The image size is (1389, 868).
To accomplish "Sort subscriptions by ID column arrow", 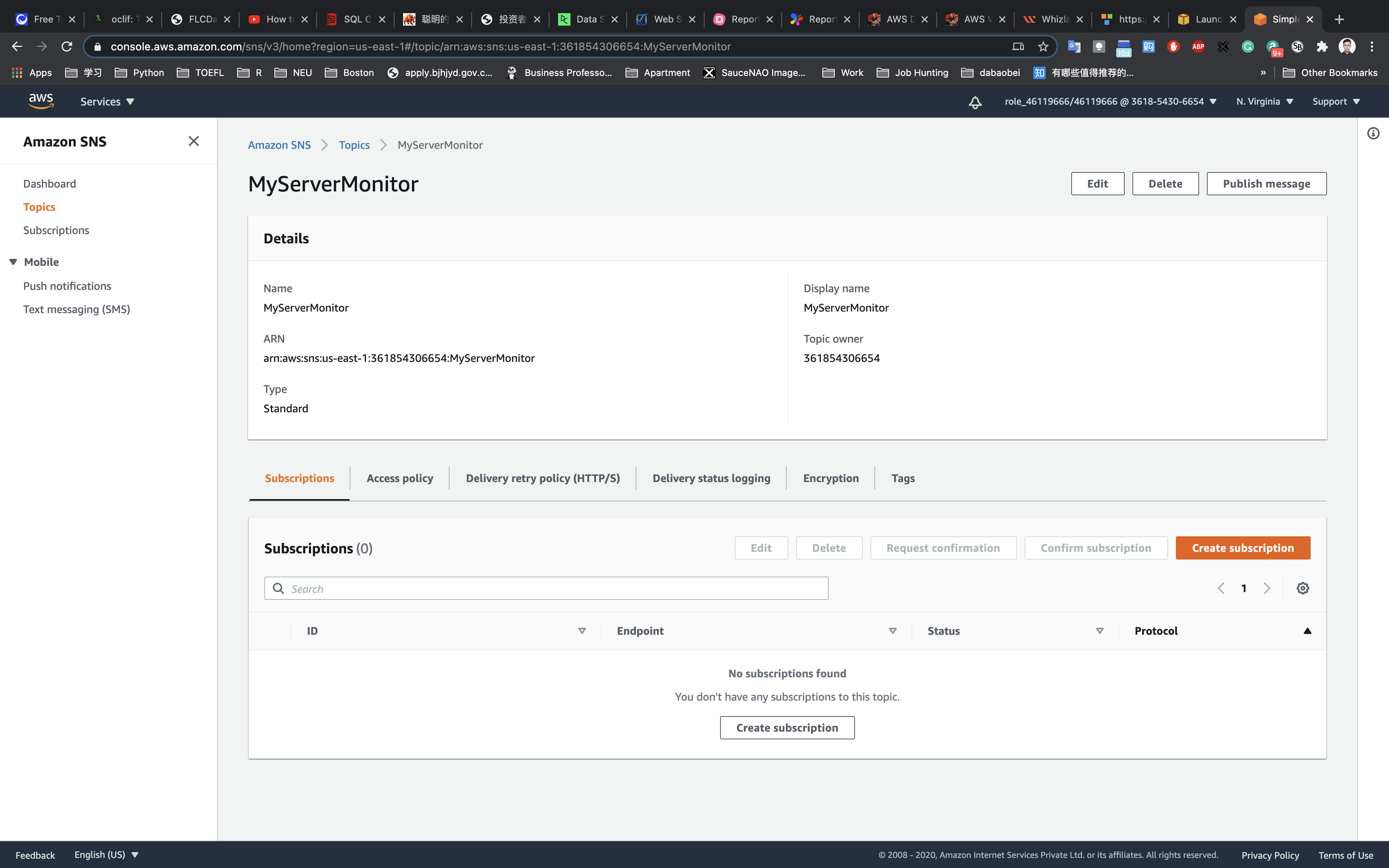I will (581, 631).
